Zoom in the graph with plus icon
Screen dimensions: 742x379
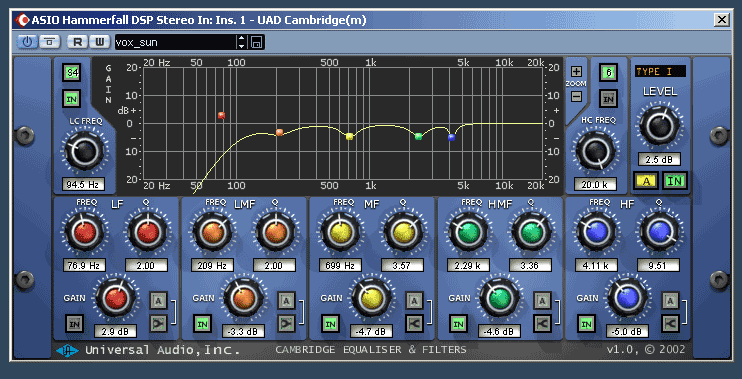[576, 71]
